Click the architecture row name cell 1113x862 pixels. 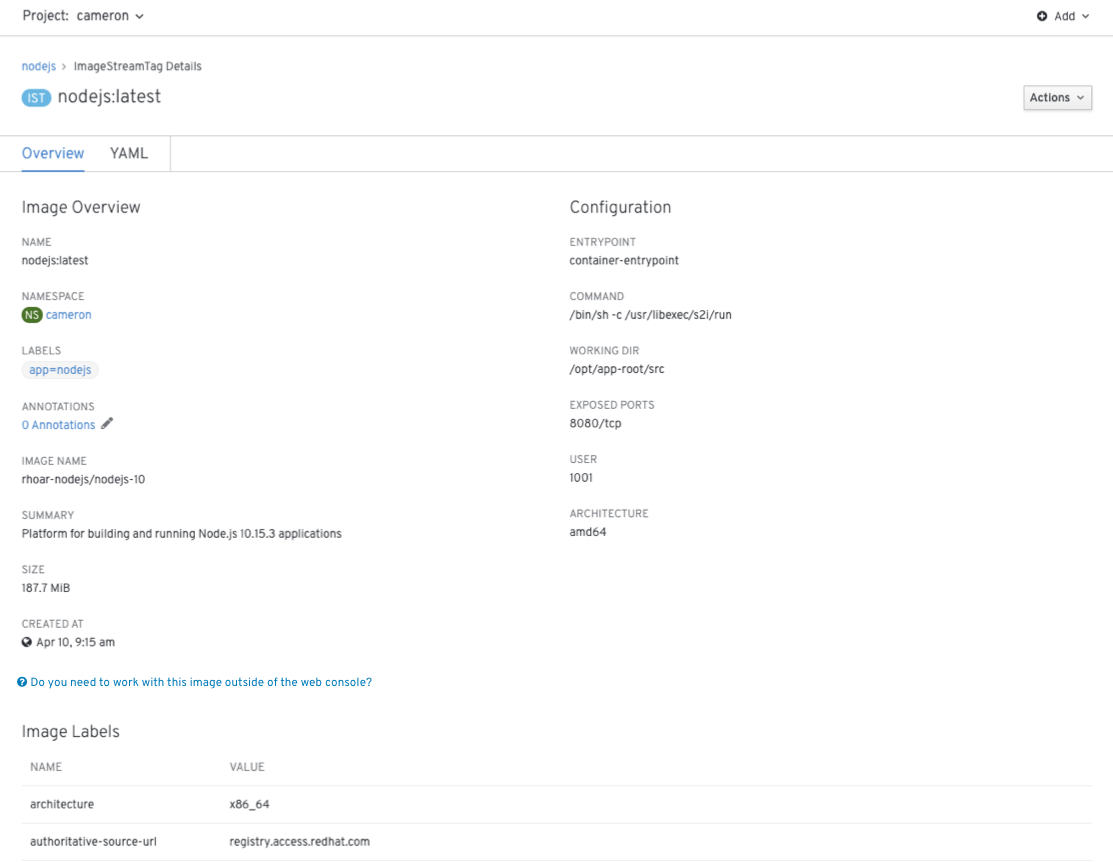pyautogui.click(x=62, y=804)
